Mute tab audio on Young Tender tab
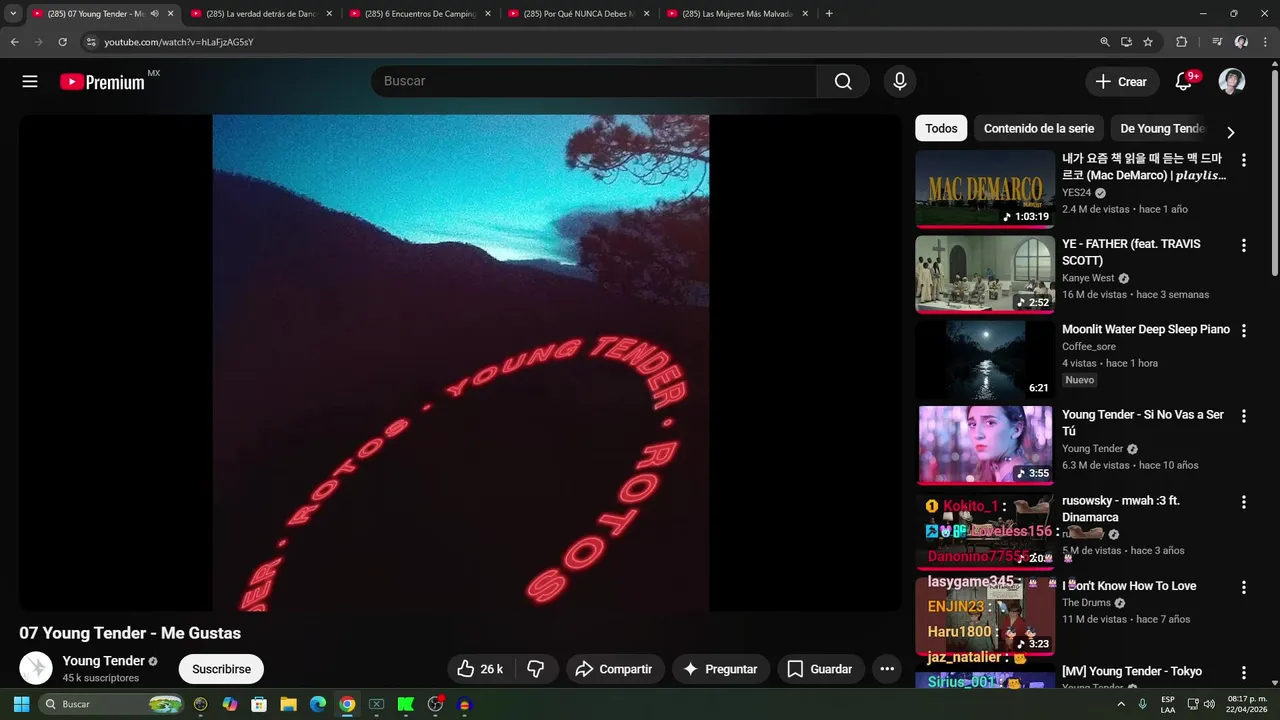This screenshot has width=1280, height=720. pos(154,14)
